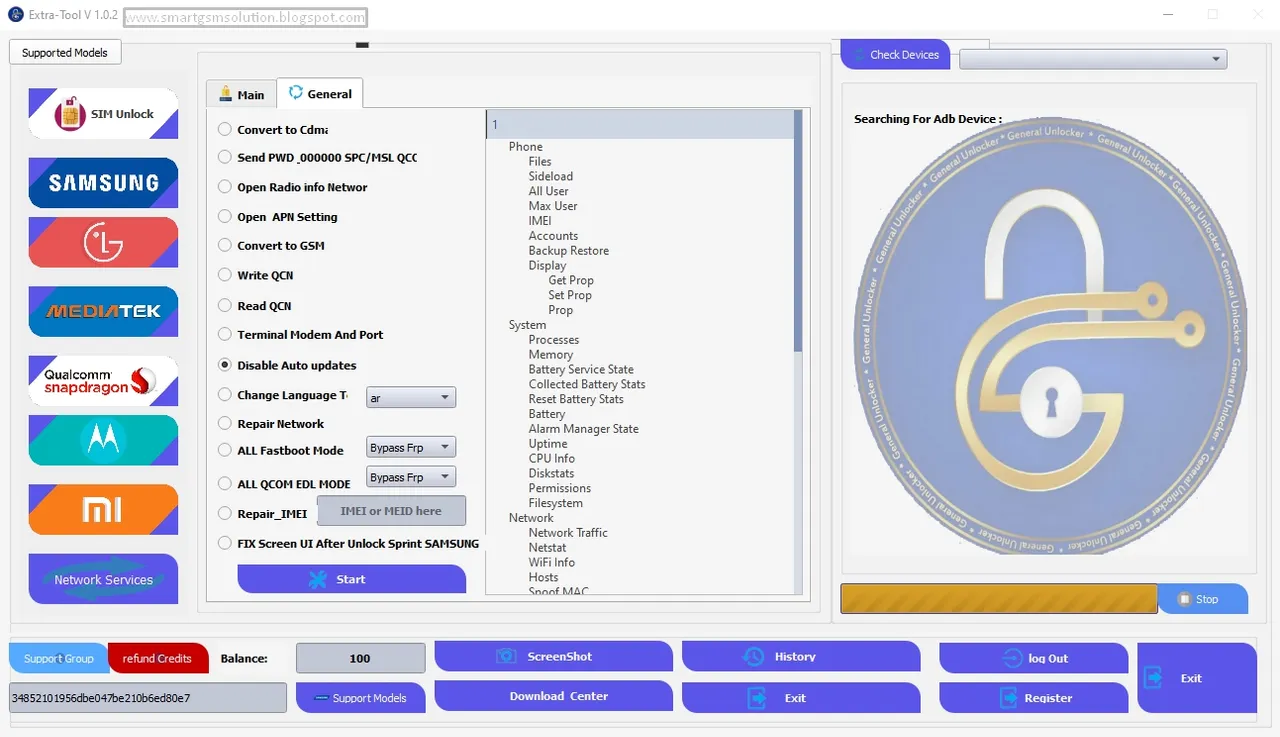
Task: Switch to the Main tab
Action: 241,94
